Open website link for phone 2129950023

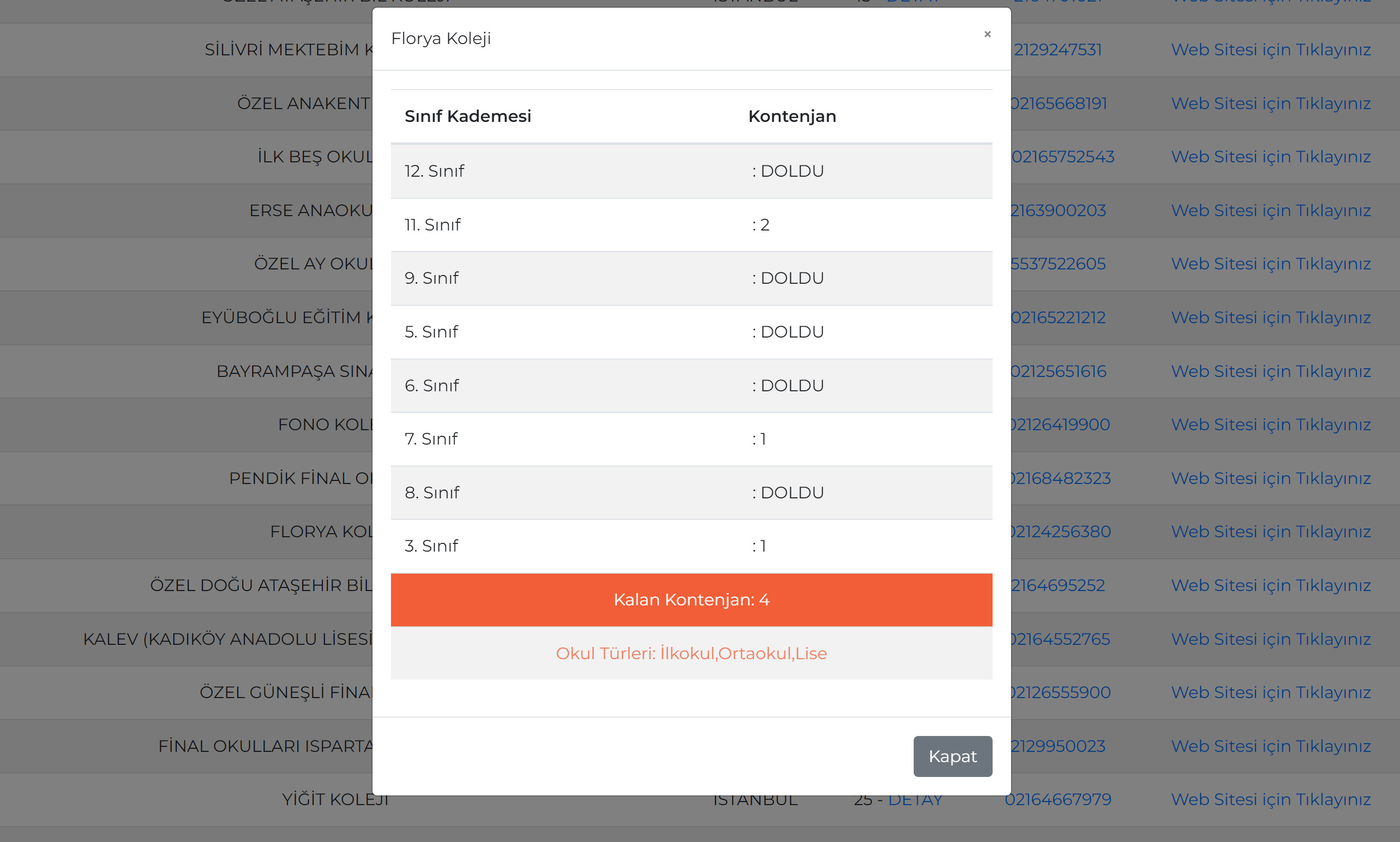[1270, 746]
